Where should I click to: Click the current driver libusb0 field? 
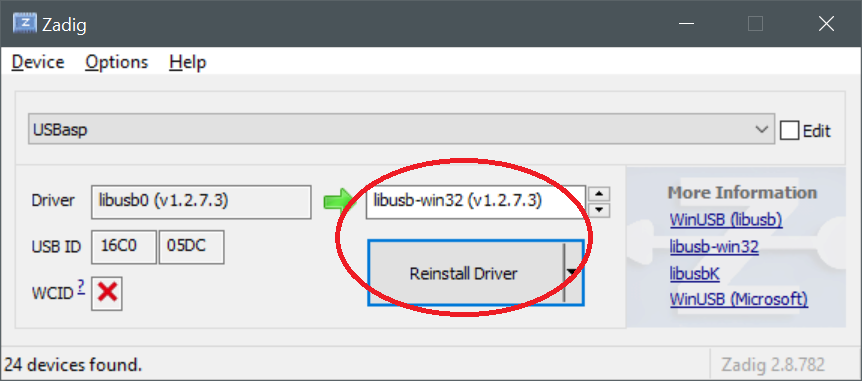[201, 202]
